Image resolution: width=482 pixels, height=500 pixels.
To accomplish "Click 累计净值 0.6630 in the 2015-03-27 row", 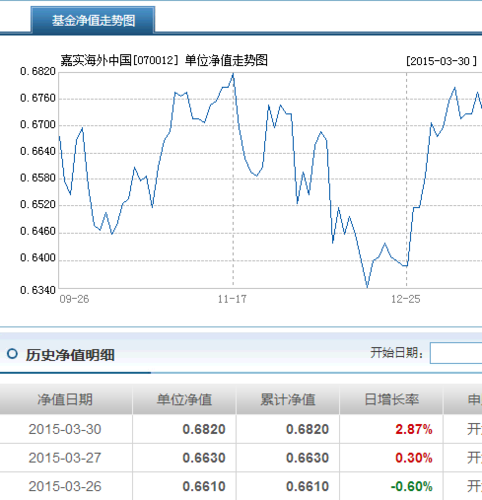I will pos(308,458).
